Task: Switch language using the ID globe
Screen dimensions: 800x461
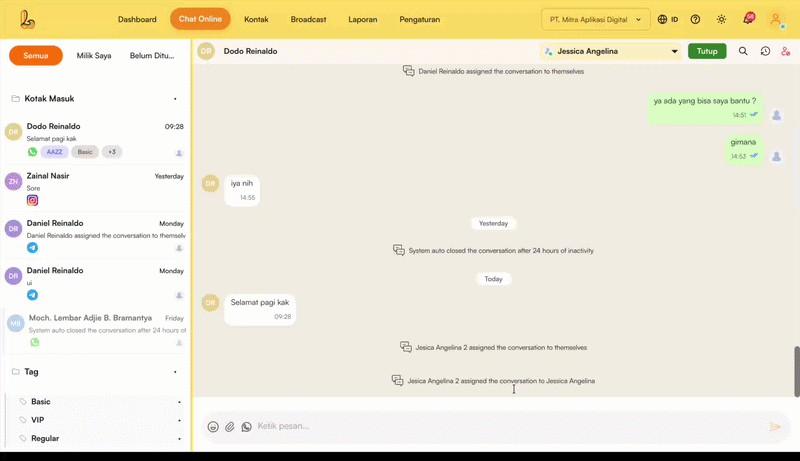Action: coord(668,19)
